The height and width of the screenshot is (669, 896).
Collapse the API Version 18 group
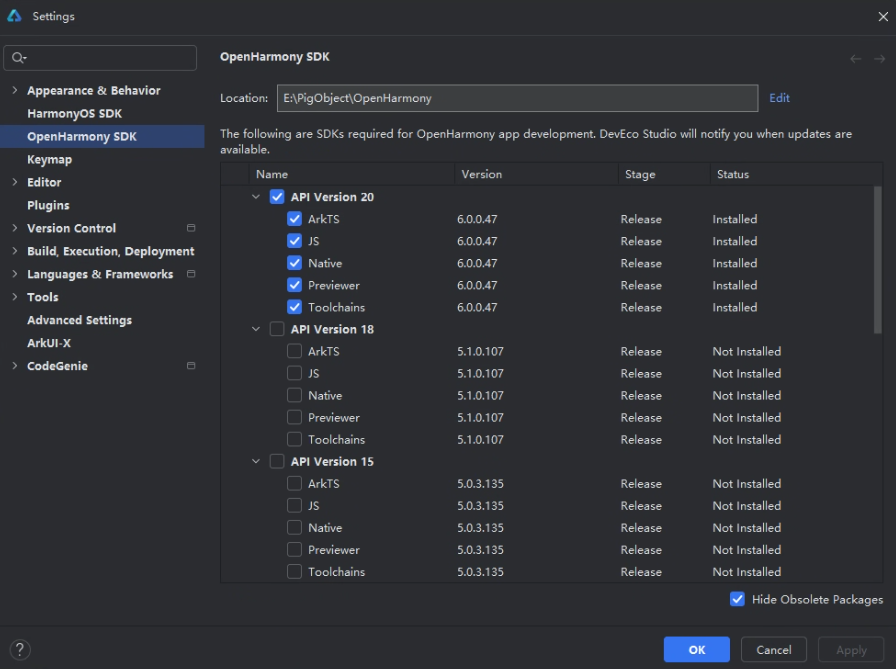[x=256, y=329]
